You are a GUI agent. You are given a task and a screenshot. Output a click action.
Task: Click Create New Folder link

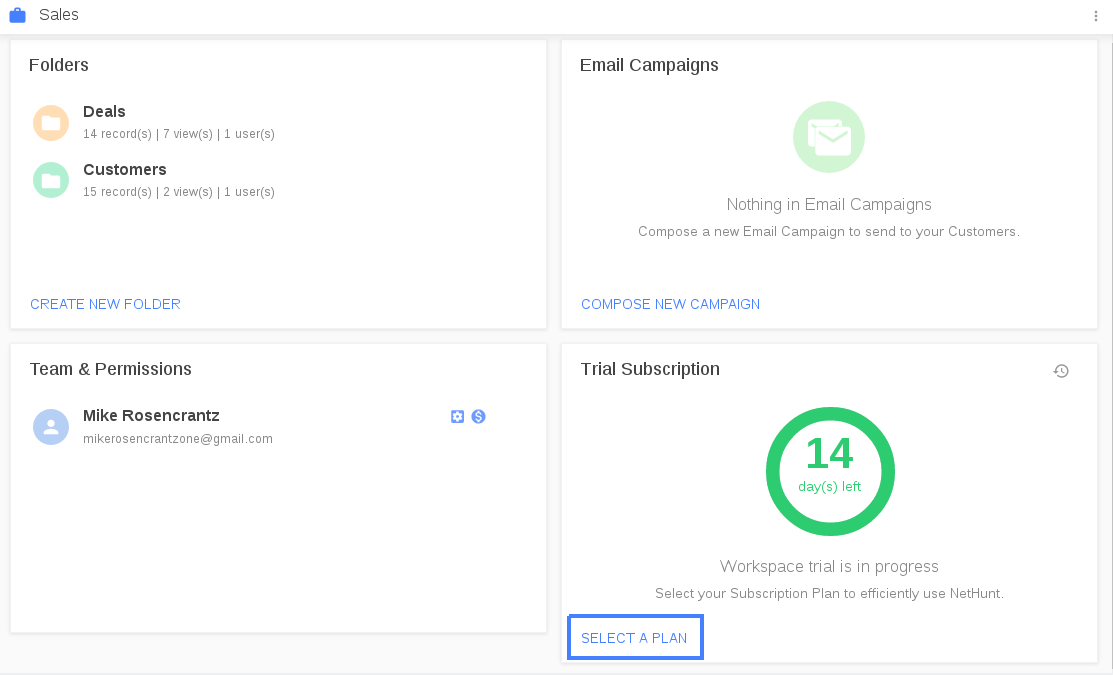point(105,304)
